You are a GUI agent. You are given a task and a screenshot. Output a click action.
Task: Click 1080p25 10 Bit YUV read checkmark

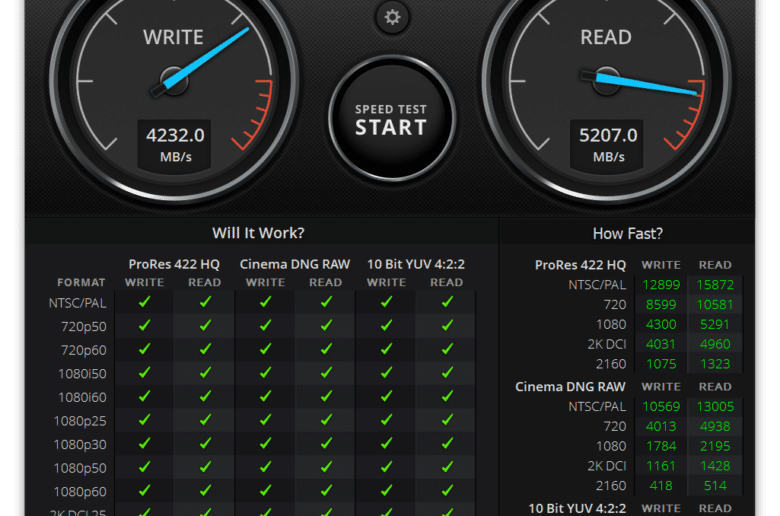click(x=447, y=420)
